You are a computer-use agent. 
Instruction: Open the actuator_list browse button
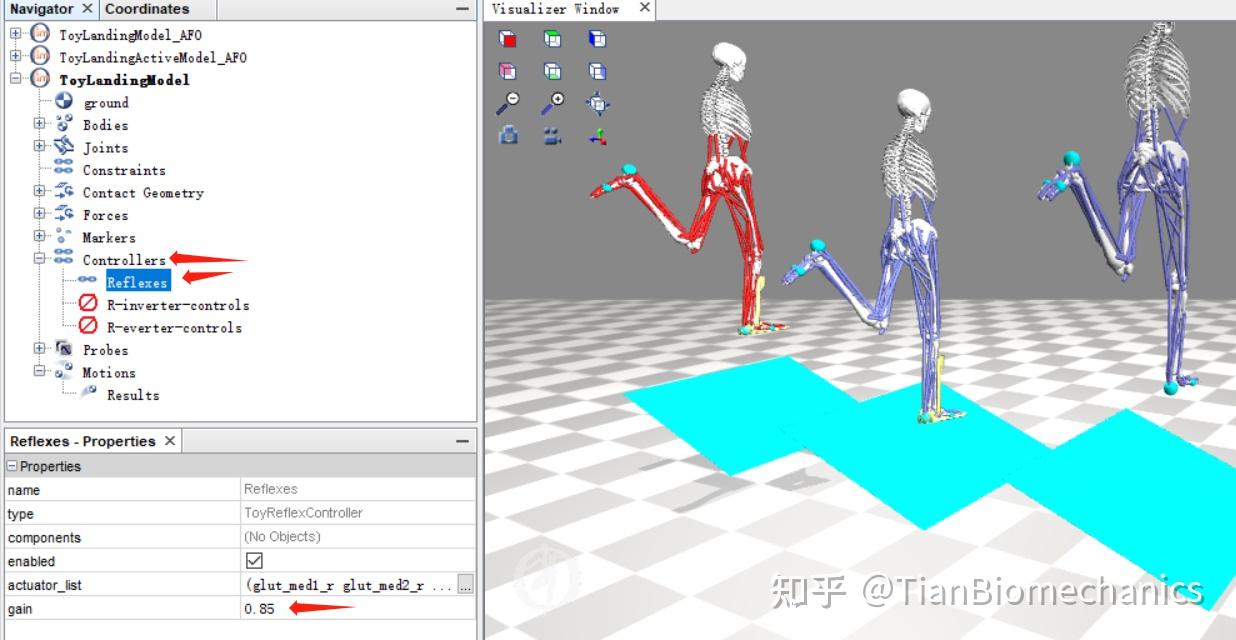[x=465, y=585]
